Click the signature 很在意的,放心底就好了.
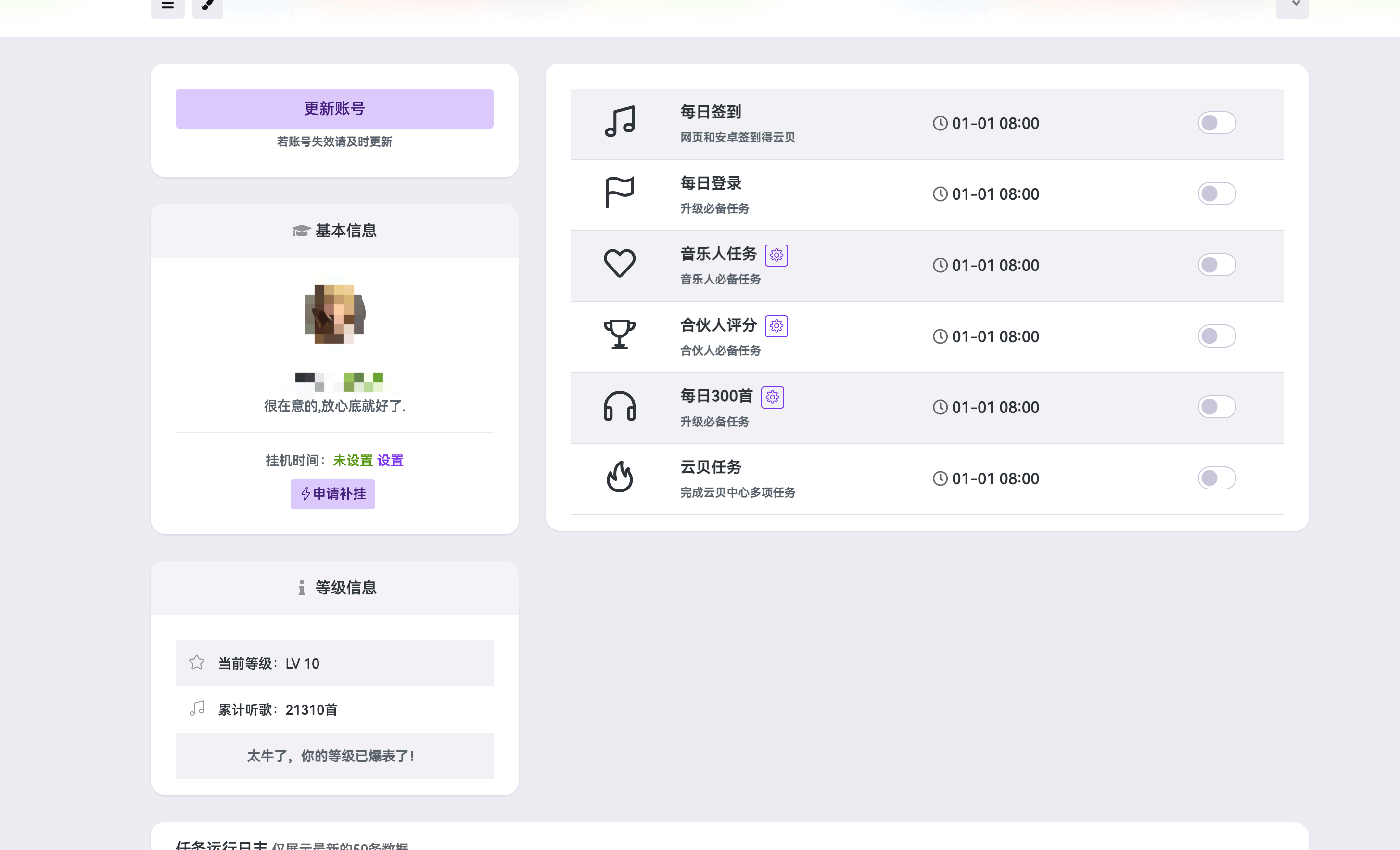This screenshot has height=850, width=1400. pyautogui.click(x=335, y=407)
